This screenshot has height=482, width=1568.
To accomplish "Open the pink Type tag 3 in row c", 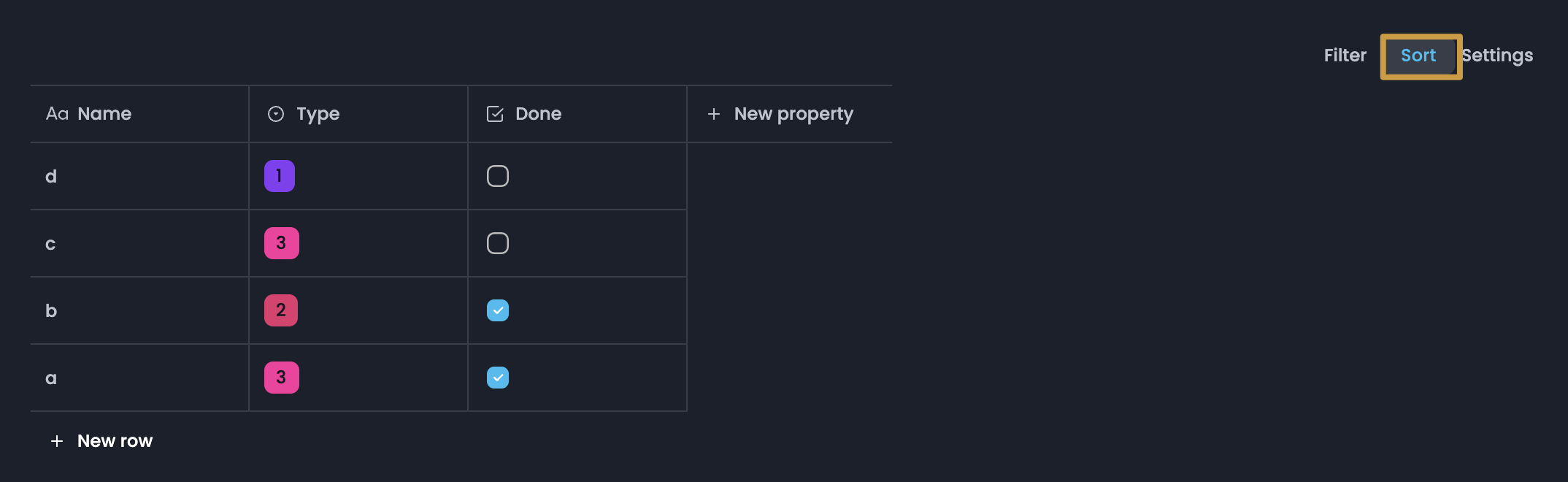I will pyautogui.click(x=282, y=243).
